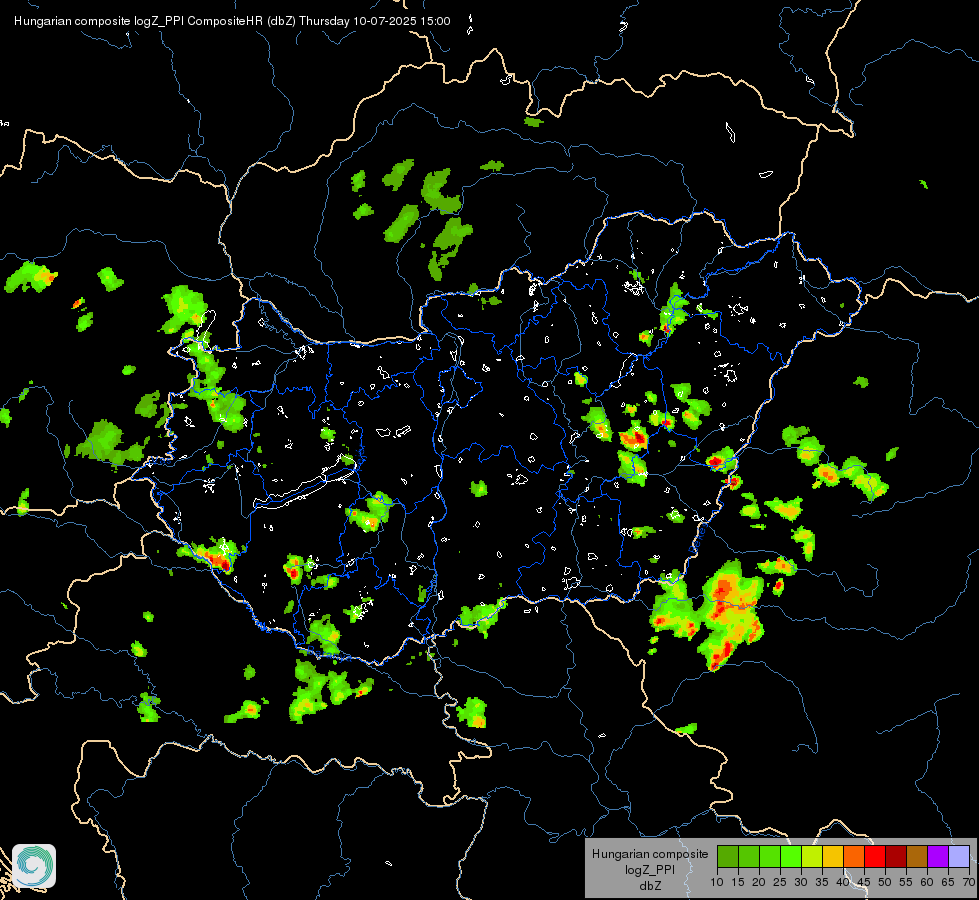Image resolution: width=979 pixels, height=900 pixels.
Task: Click the legend scale value 55
Action: pos(906,883)
